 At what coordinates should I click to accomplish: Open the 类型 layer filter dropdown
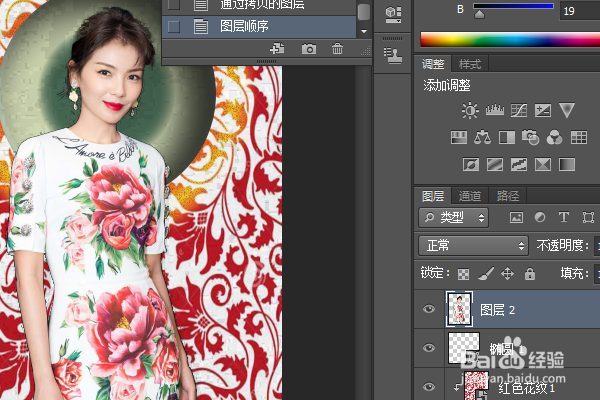point(453,218)
